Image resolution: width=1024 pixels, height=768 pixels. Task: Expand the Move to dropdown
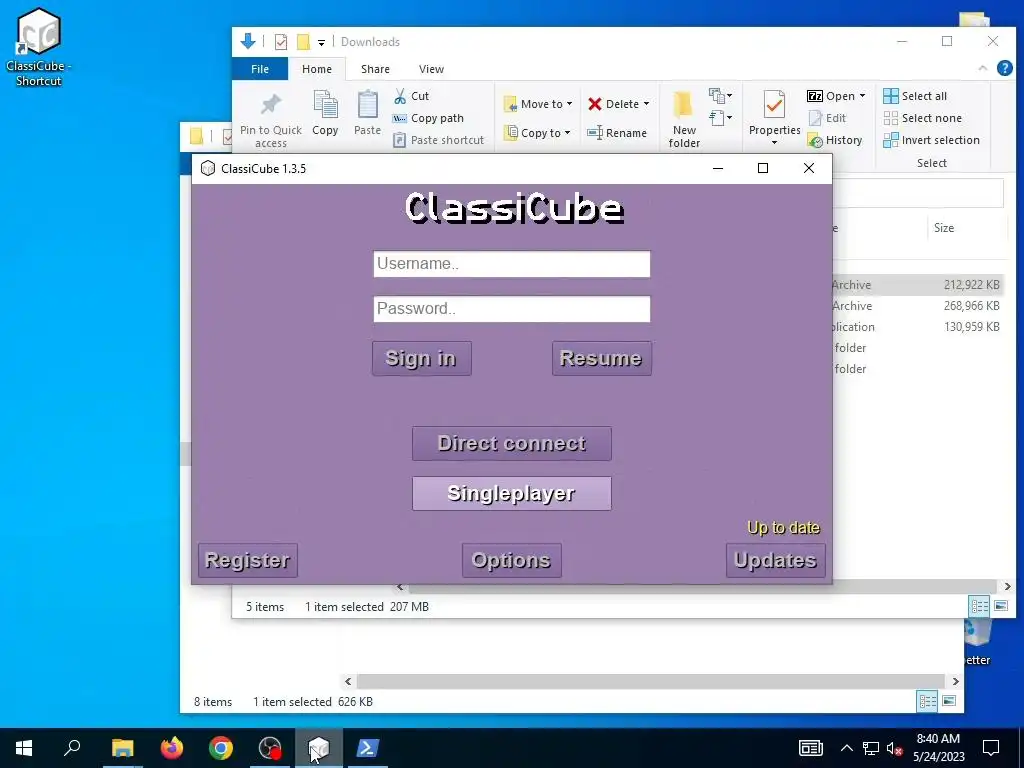(x=569, y=104)
